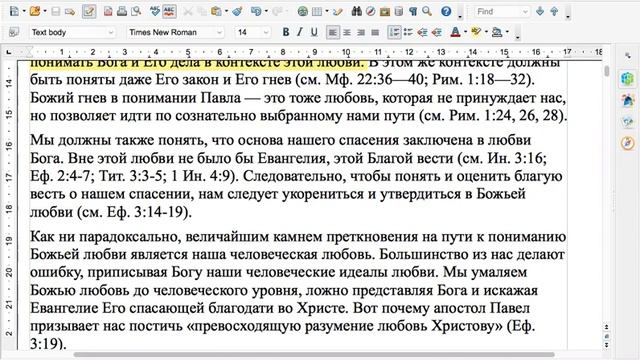The height and width of the screenshot is (360, 640).
Task: Click the vertical scrollbar thumb
Action: tap(607, 71)
